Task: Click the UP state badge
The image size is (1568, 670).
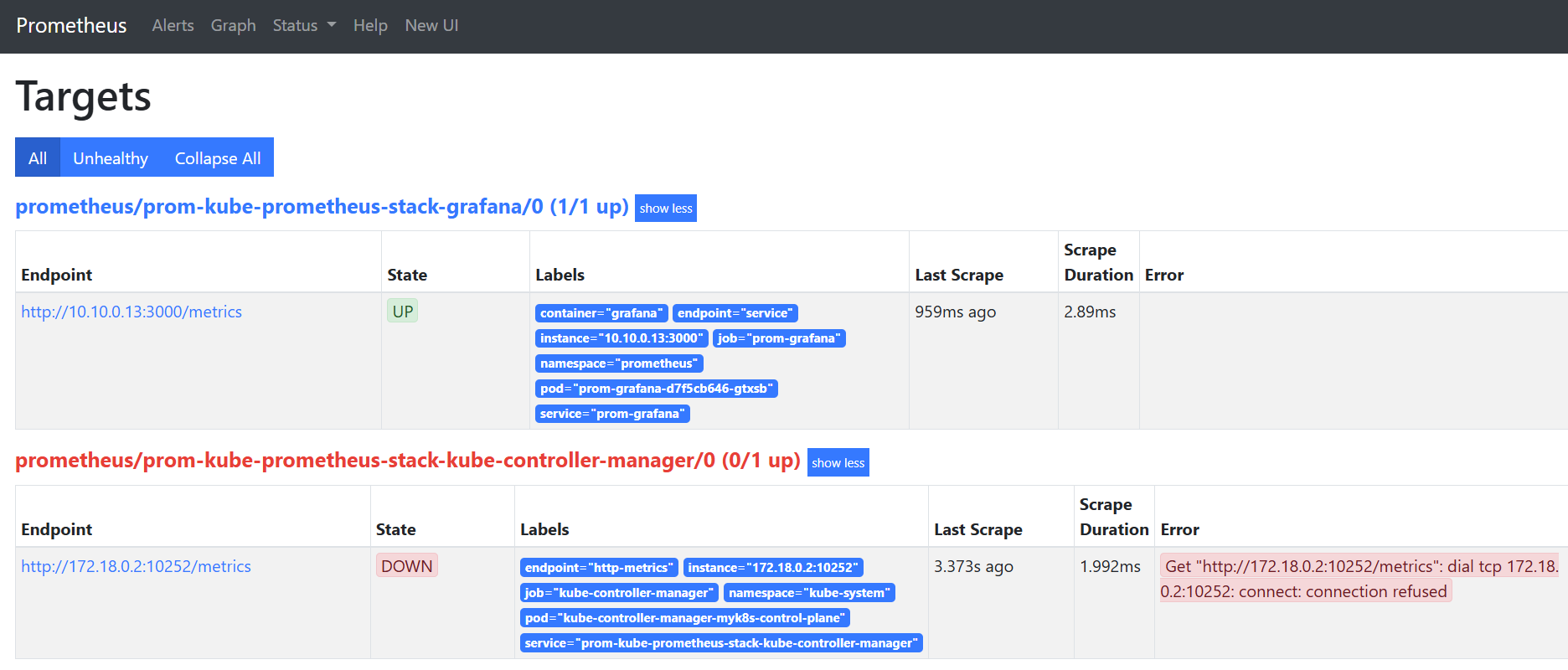Action: 403,312
